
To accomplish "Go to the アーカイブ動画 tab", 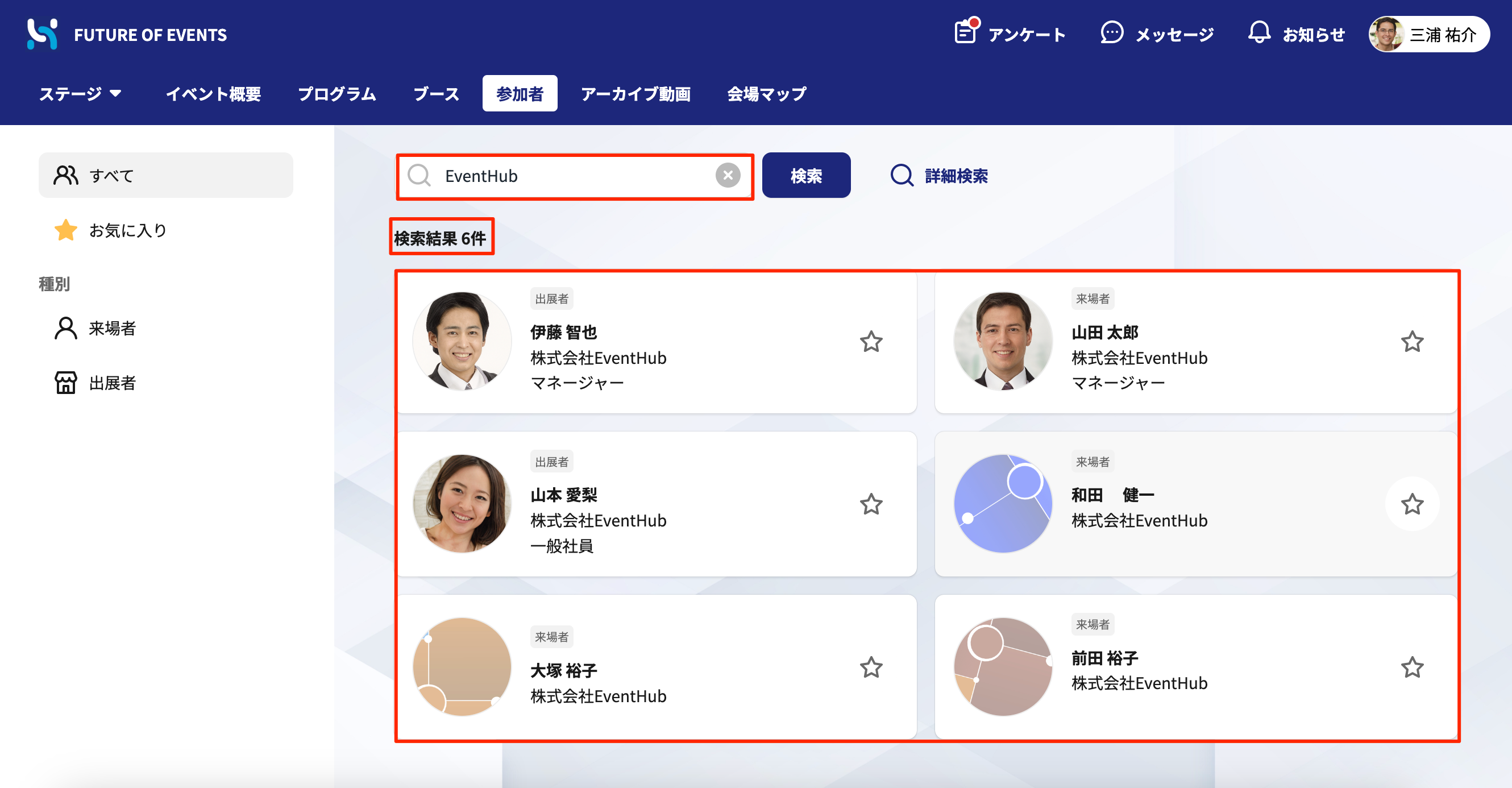I will pos(635,93).
